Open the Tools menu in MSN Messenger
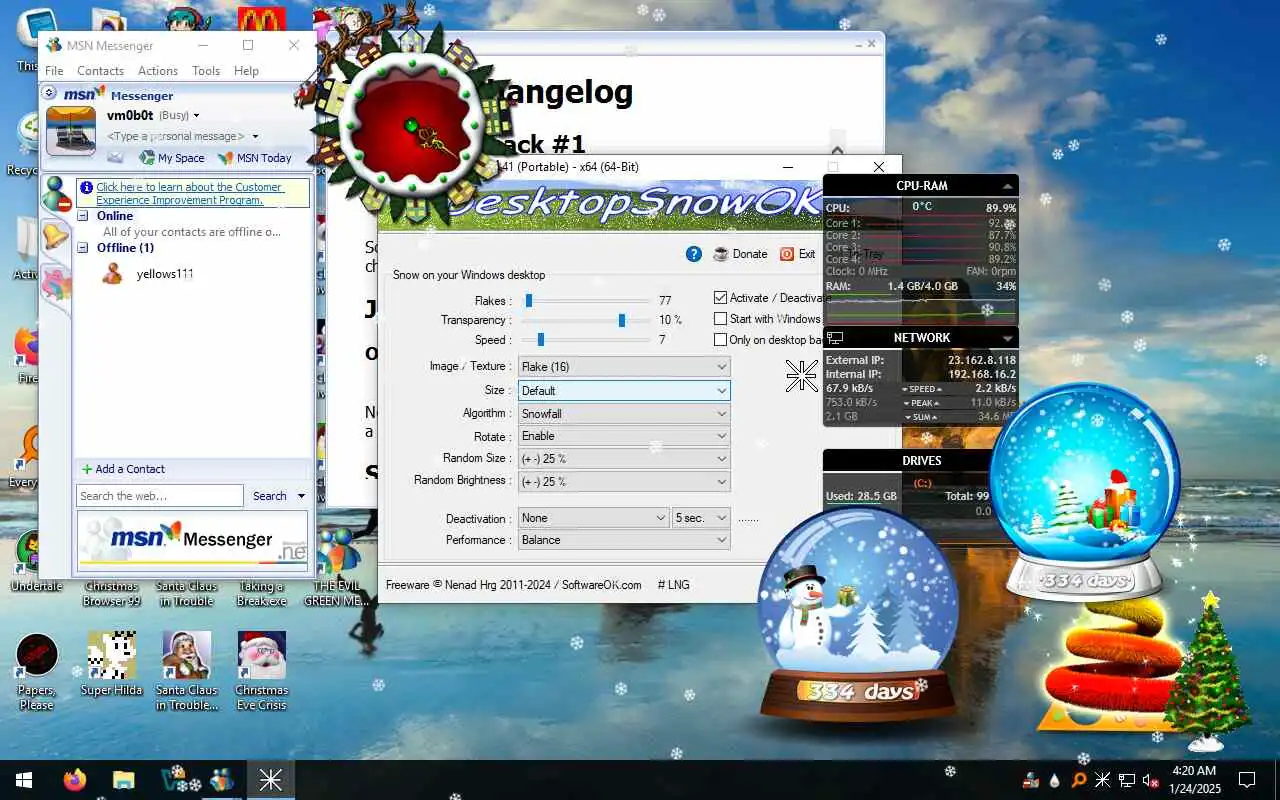This screenshot has height=800, width=1280. [206, 71]
